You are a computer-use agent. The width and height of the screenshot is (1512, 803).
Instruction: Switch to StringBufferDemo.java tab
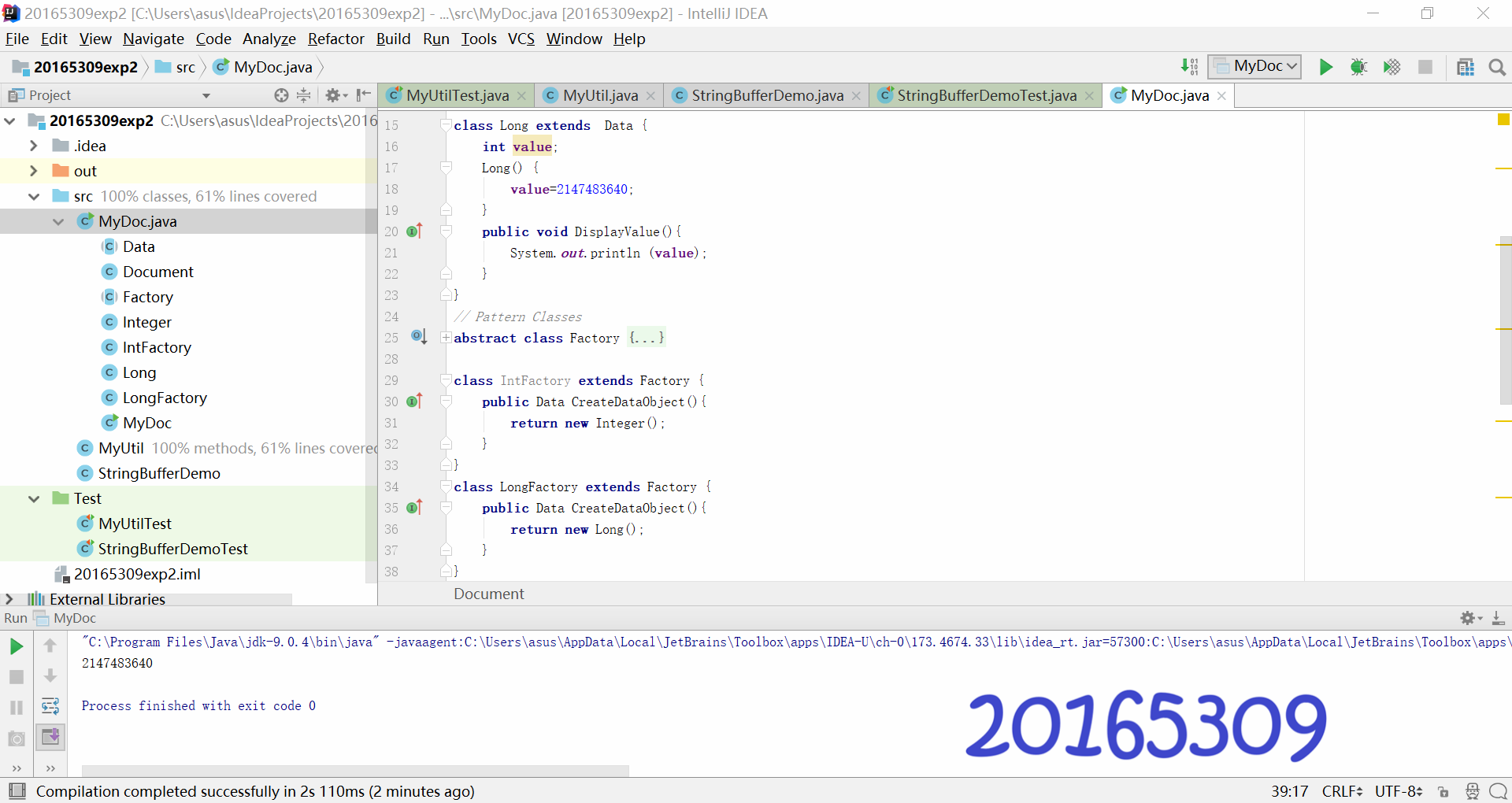(x=766, y=95)
